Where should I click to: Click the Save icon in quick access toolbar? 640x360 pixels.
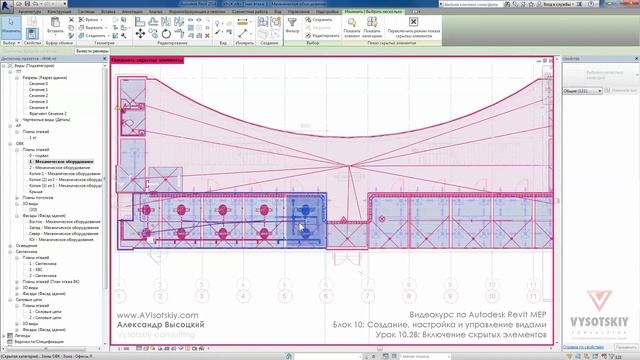click(x=27, y=4)
